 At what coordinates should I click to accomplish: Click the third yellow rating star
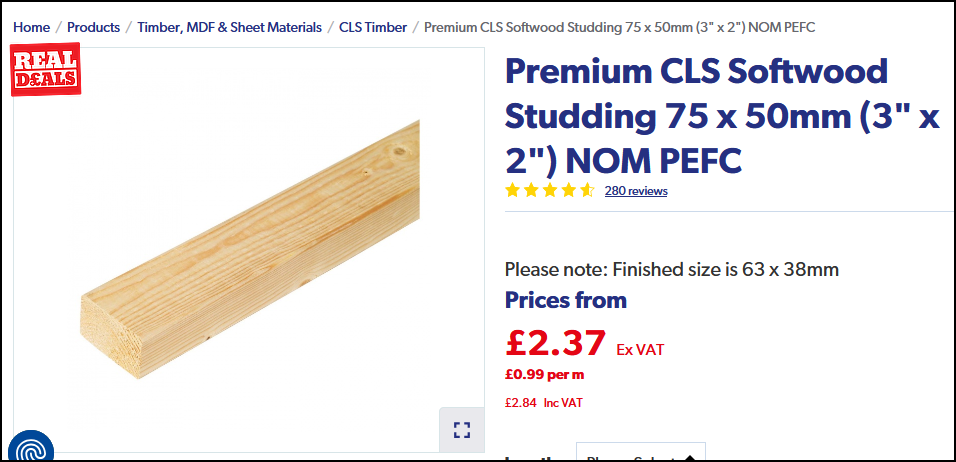tap(550, 191)
